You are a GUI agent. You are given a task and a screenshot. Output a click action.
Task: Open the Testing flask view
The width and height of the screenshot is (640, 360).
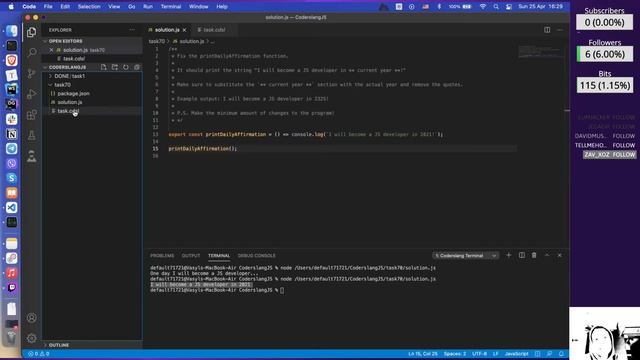pyautogui.click(x=31, y=136)
